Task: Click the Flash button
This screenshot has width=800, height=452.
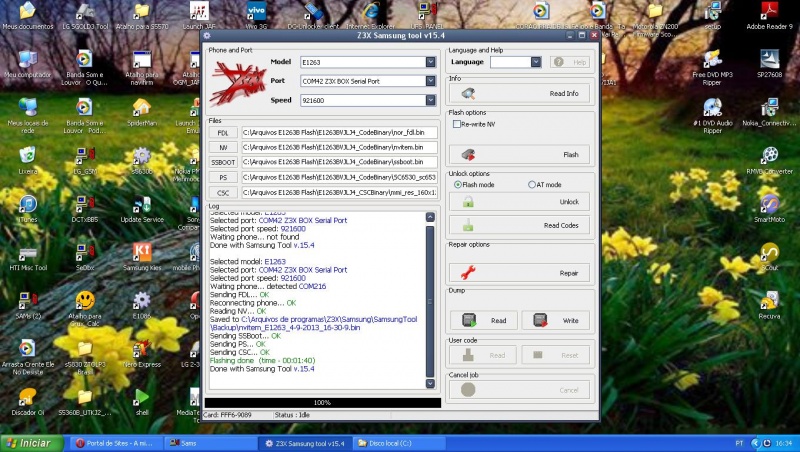Action: (520, 155)
